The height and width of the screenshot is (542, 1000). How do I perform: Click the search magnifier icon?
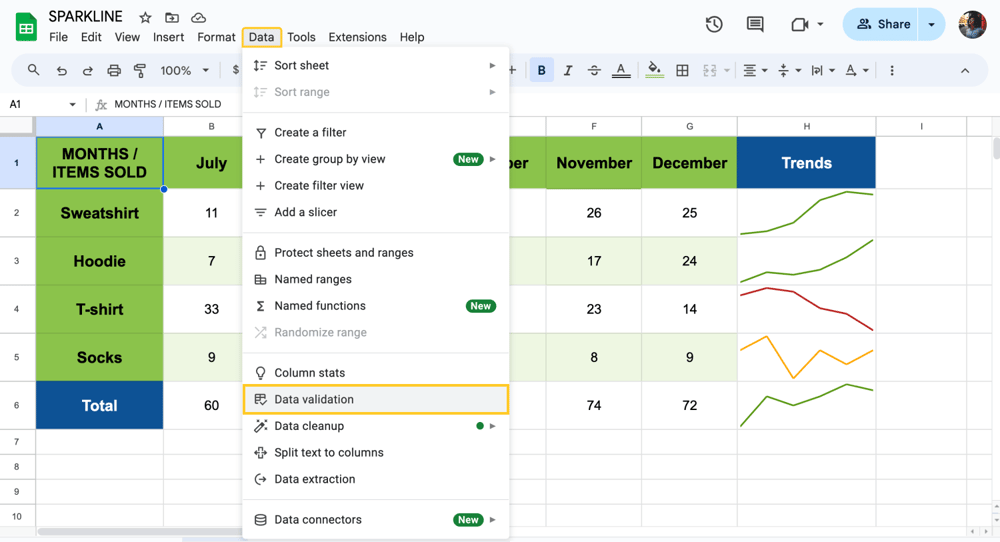click(x=34, y=71)
